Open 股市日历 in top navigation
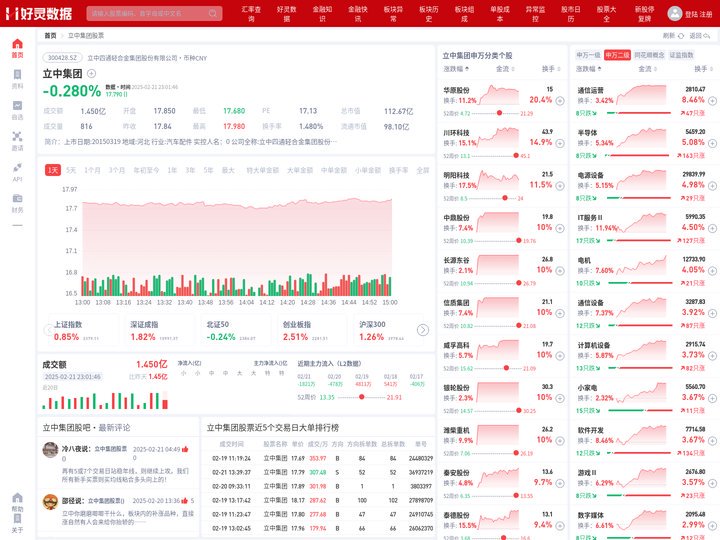 pos(571,14)
